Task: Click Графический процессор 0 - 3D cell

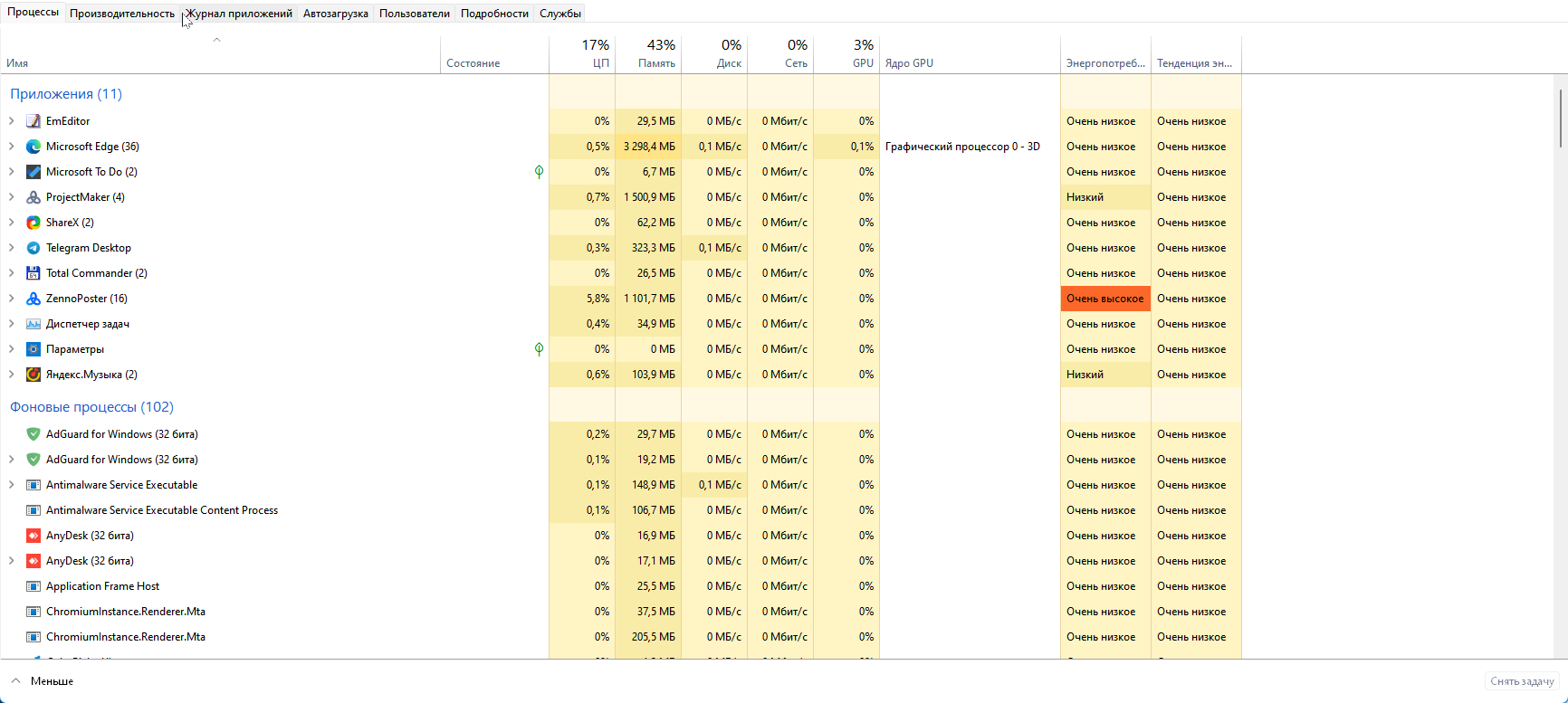Action: click(970, 147)
